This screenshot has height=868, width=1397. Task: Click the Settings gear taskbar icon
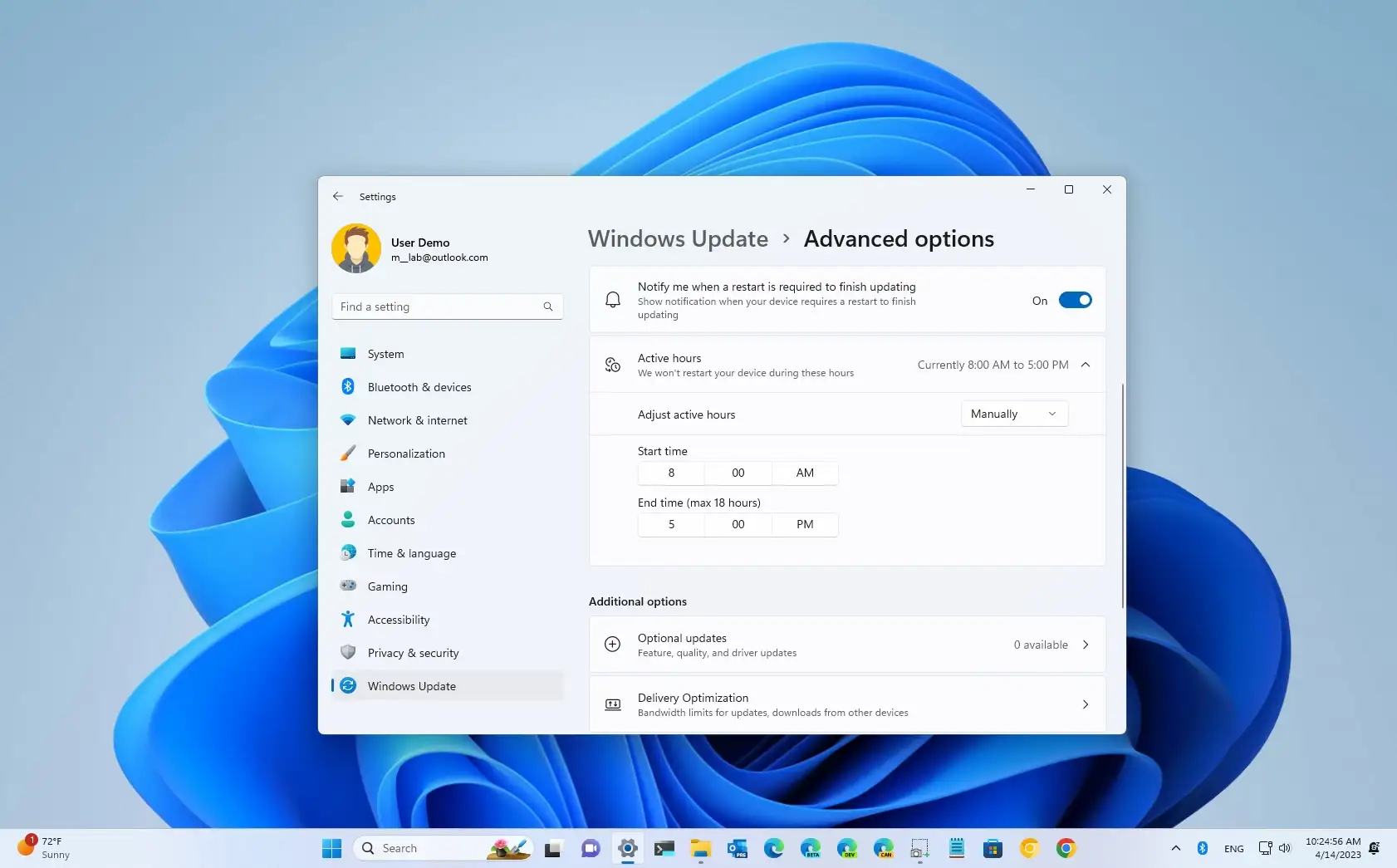pyautogui.click(x=628, y=848)
